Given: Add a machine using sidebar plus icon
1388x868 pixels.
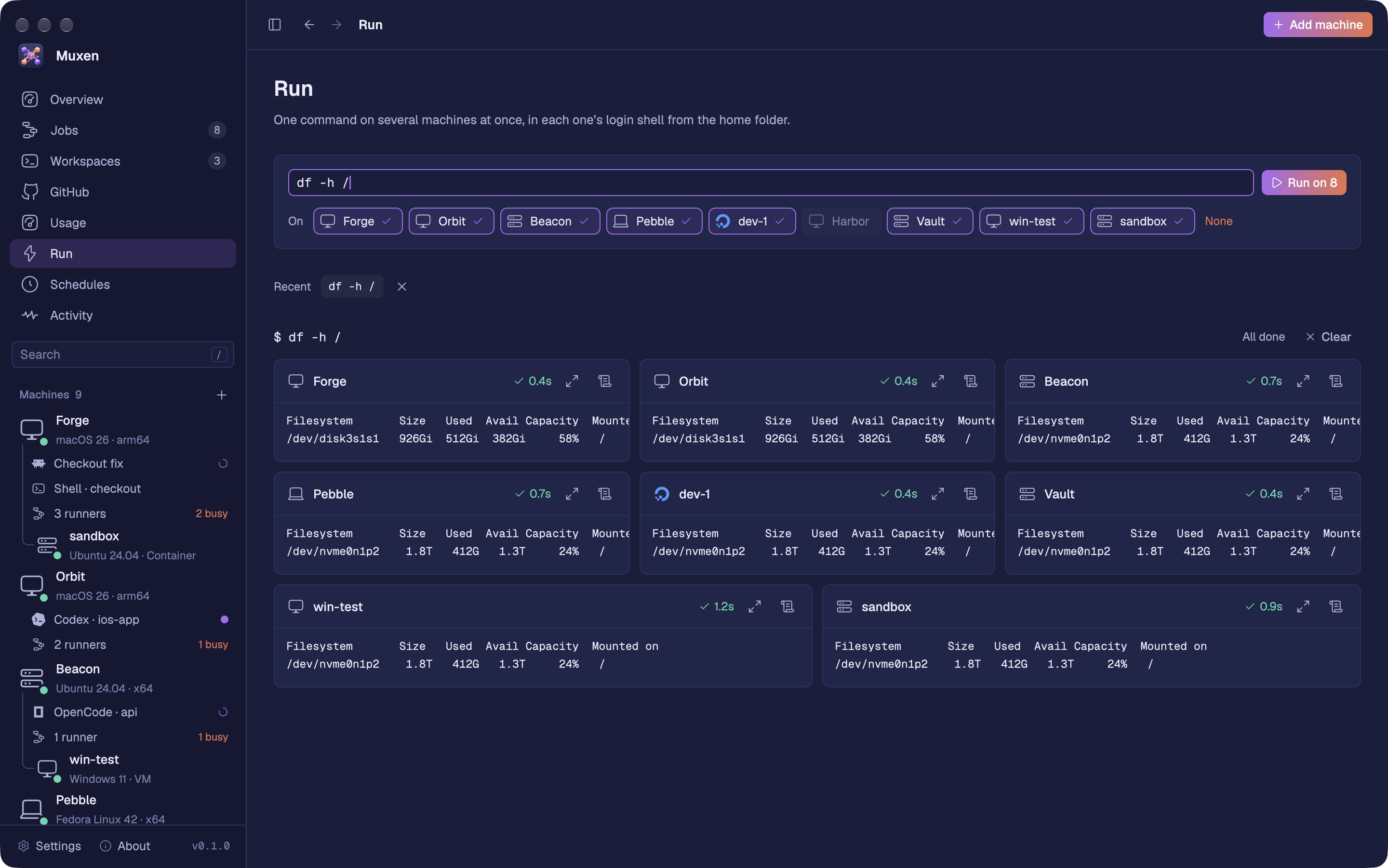Looking at the screenshot, I should [x=222, y=395].
